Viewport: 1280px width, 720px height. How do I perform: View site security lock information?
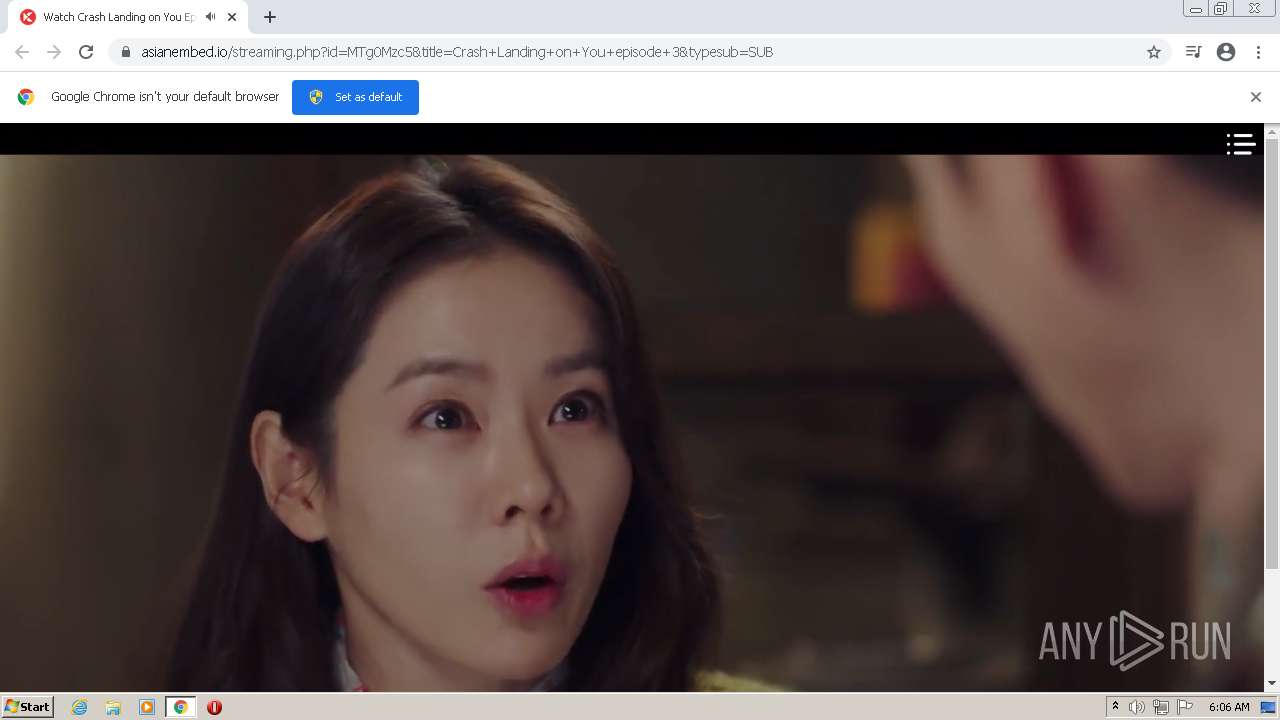click(x=126, y=52)
